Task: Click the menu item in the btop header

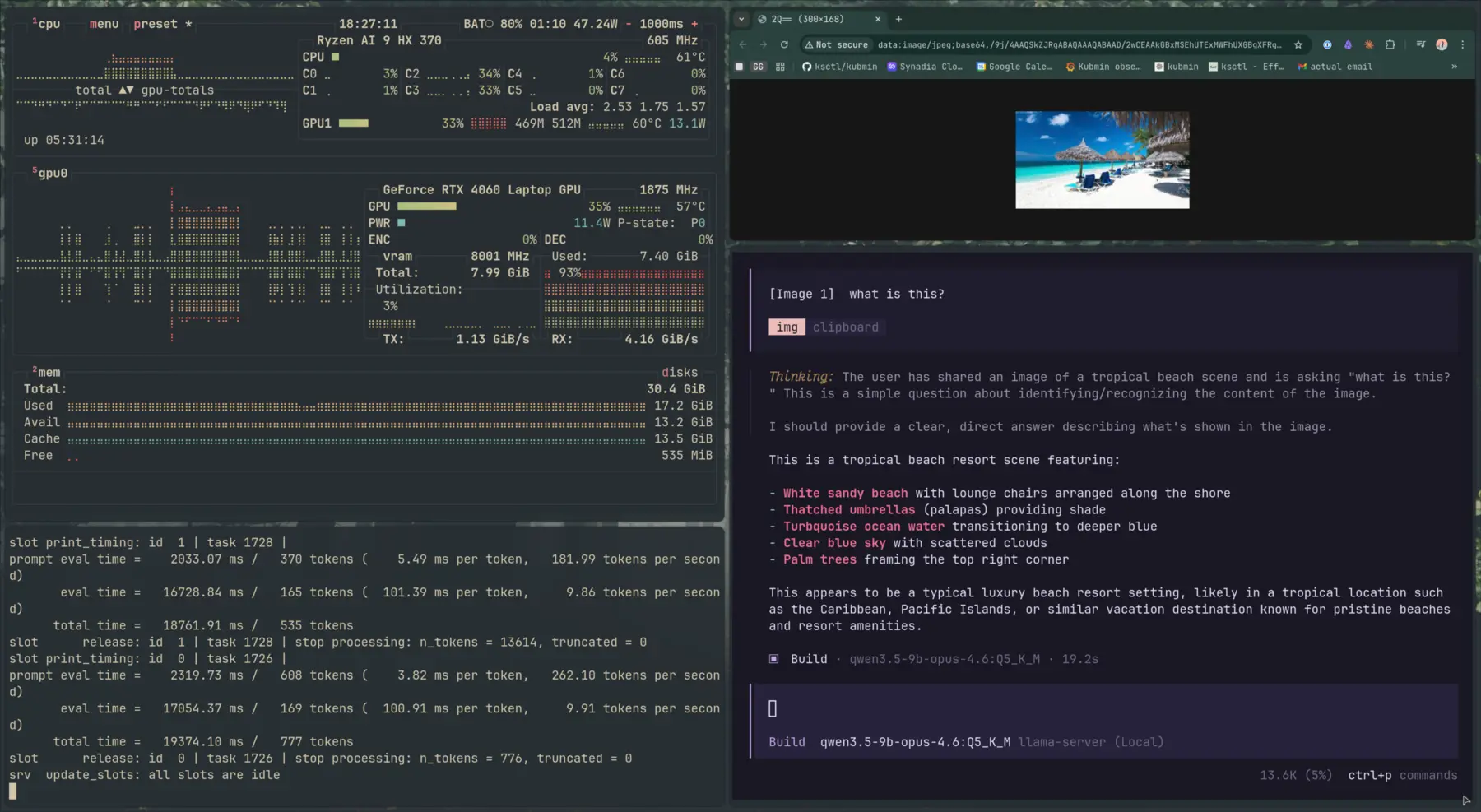Action: tap(104, 24)
